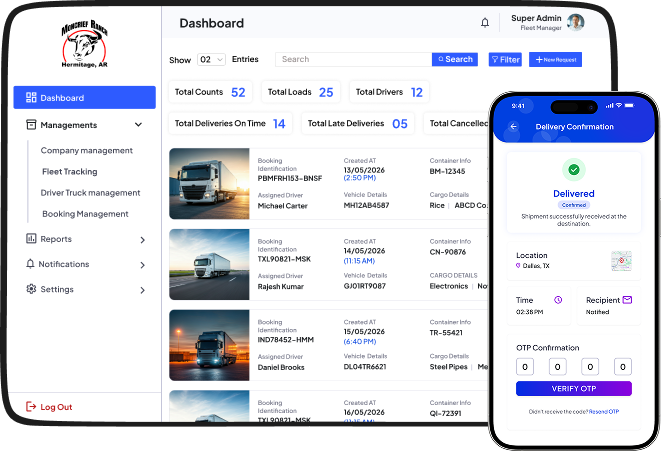Screen dimensions: 662x451
Task: Tap the first OTP digit box
Action: click(x=525, y=367)
